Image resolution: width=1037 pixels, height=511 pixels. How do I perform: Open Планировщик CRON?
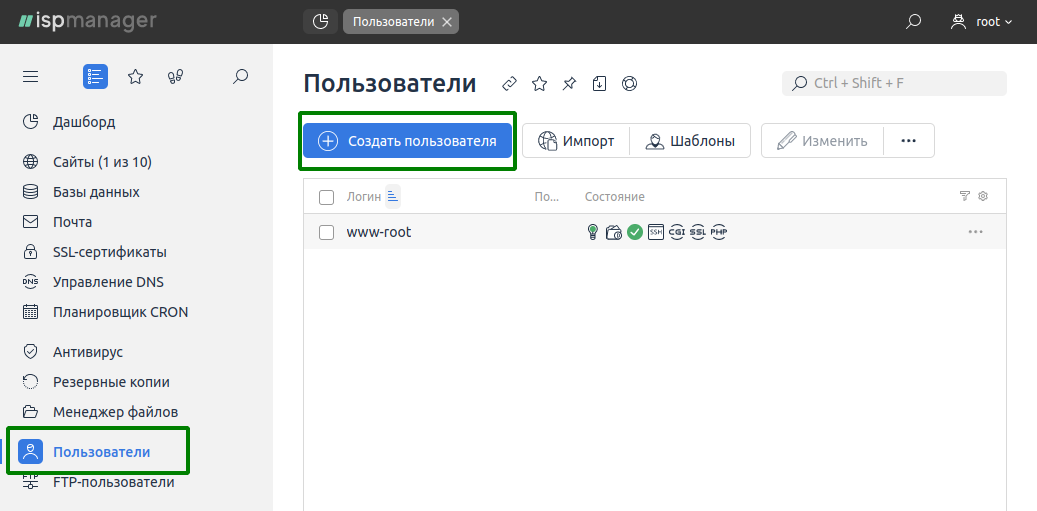(x=120, y=312)
